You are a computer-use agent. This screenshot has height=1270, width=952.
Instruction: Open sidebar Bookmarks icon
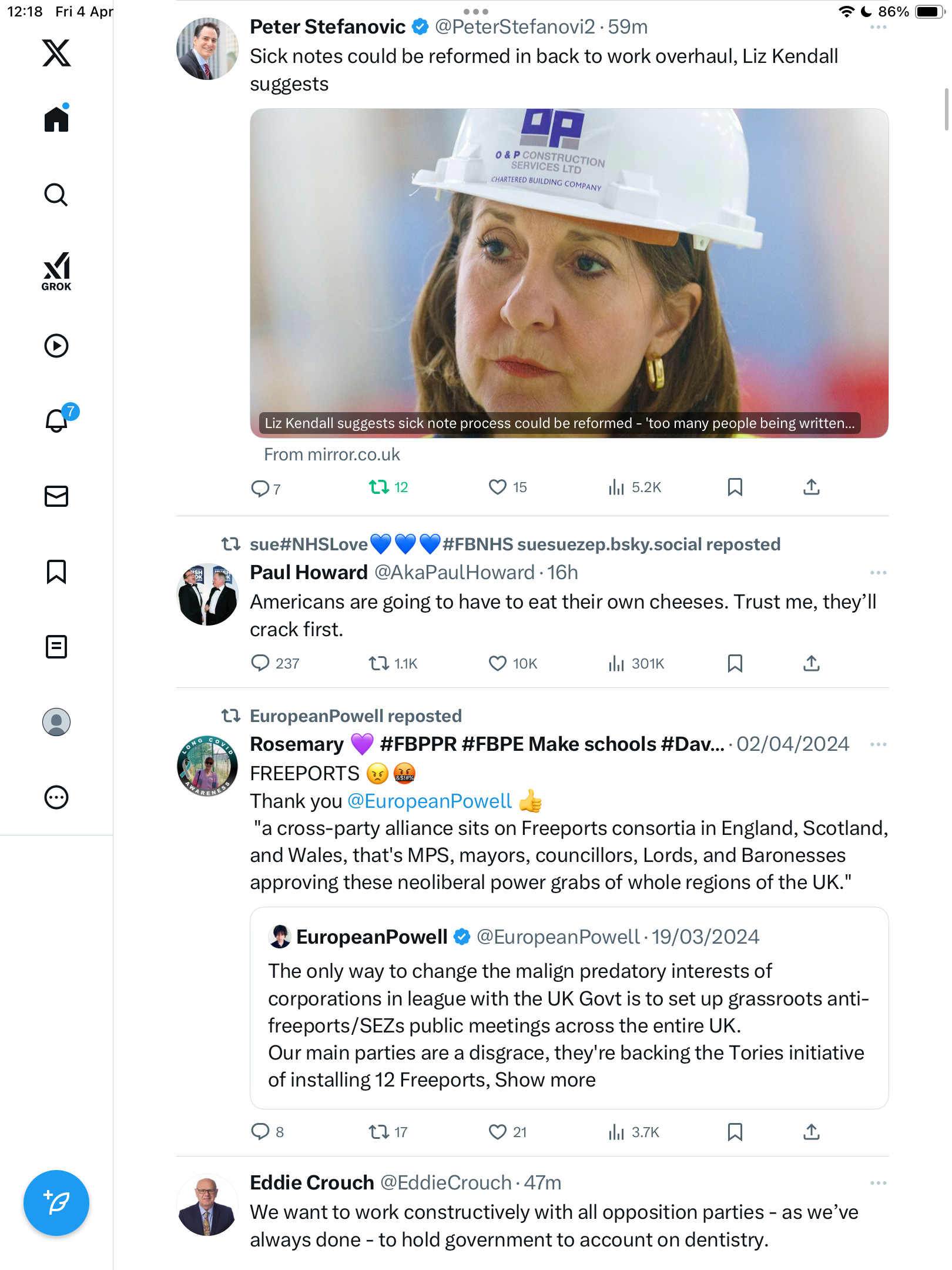tap(56, 571)
